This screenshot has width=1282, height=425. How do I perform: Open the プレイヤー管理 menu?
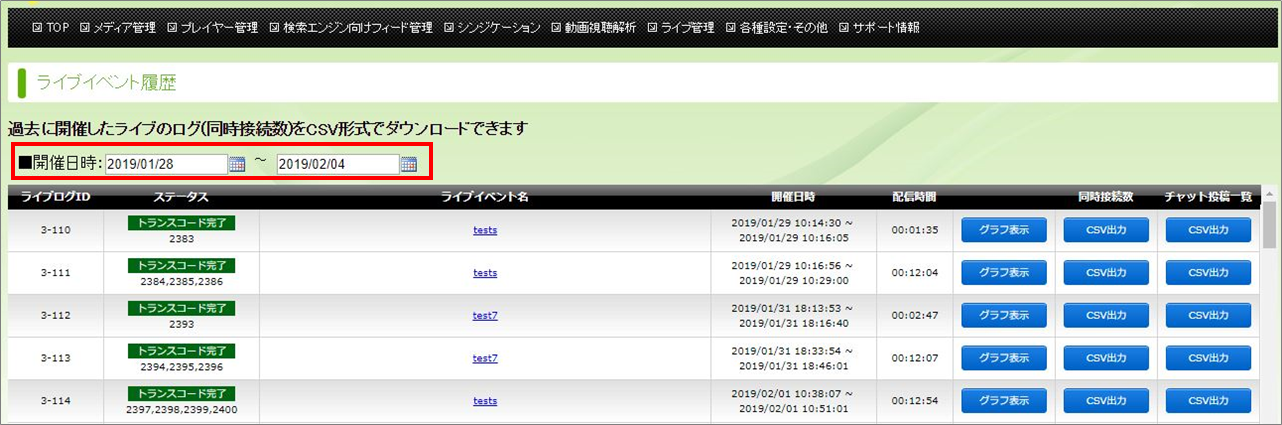[x=219, y=27]
